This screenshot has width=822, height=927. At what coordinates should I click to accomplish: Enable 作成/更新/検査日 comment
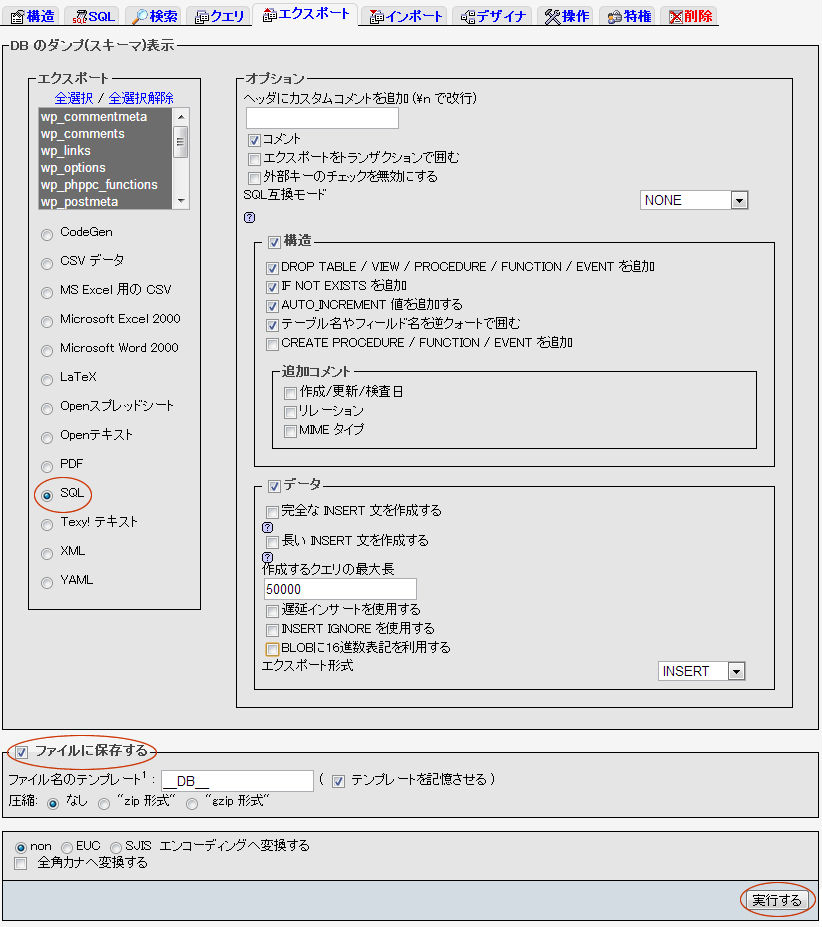(x=290, y=393)
